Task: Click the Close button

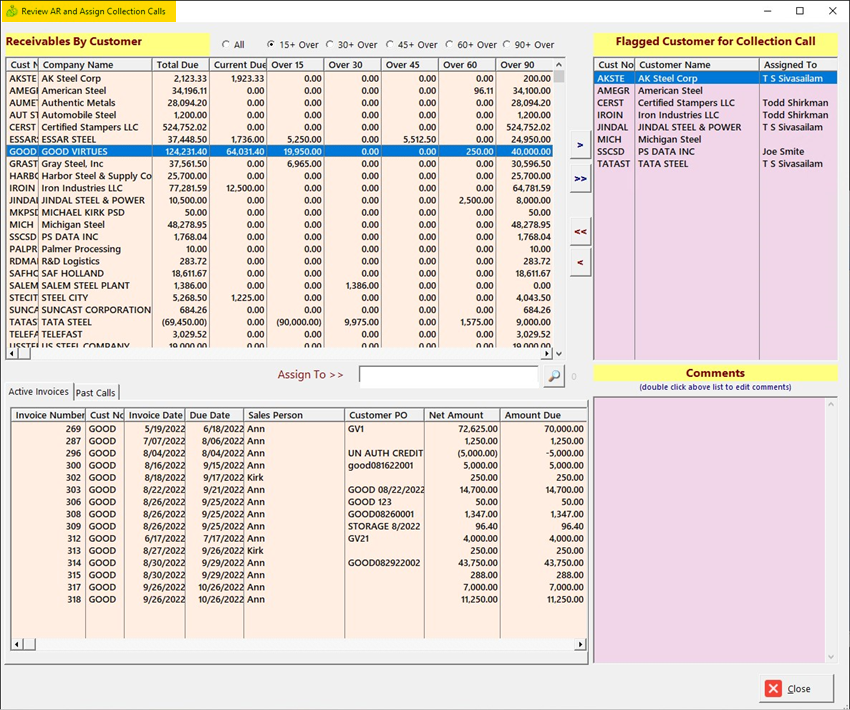Action: point(796,688)
